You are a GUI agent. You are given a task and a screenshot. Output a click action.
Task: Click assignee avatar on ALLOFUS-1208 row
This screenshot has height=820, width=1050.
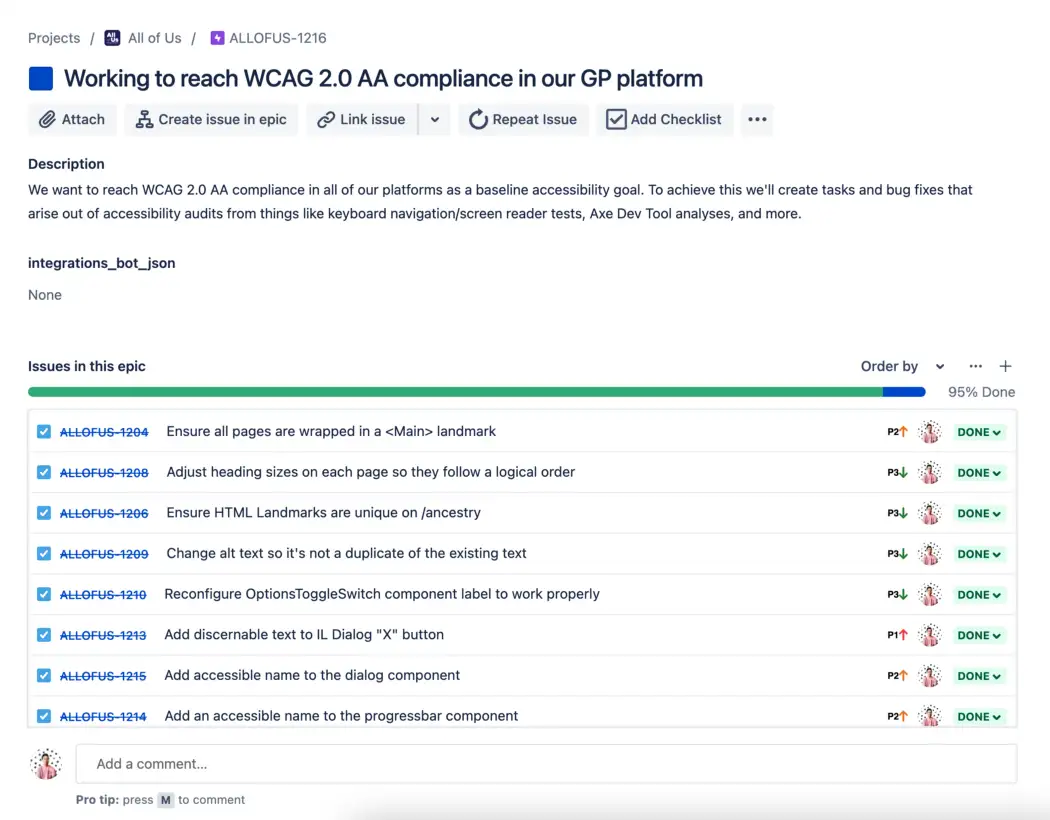pos(929,473)
